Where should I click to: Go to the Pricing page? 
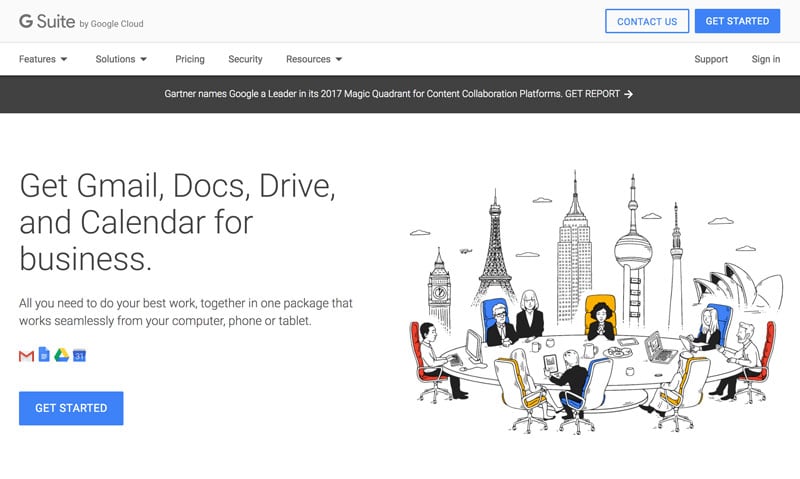tap(190, 59)
